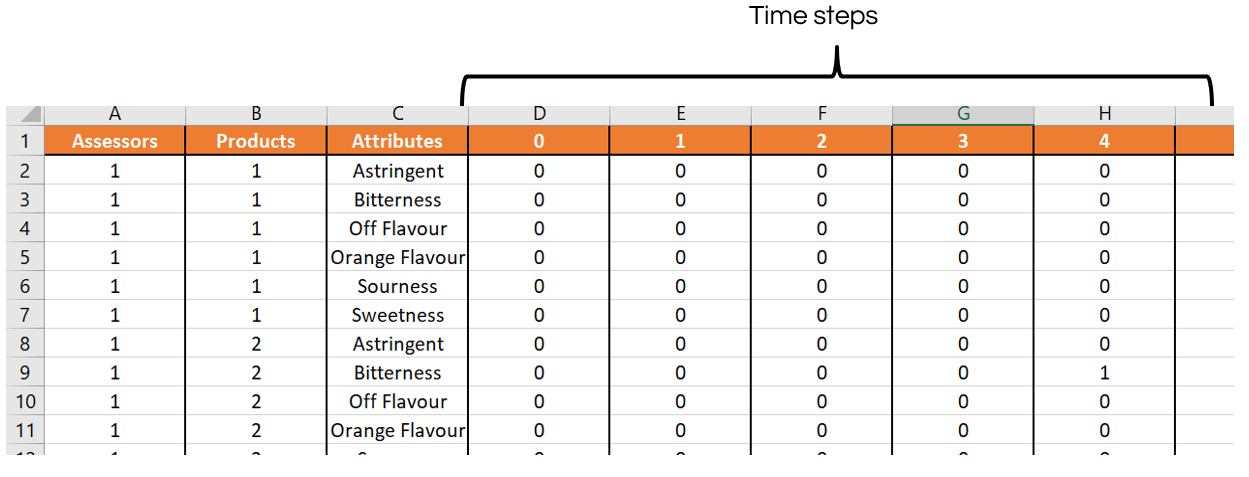Select the orange time step 0 header cell
This screenshot has height=477, width=1249.
[539, 141]
